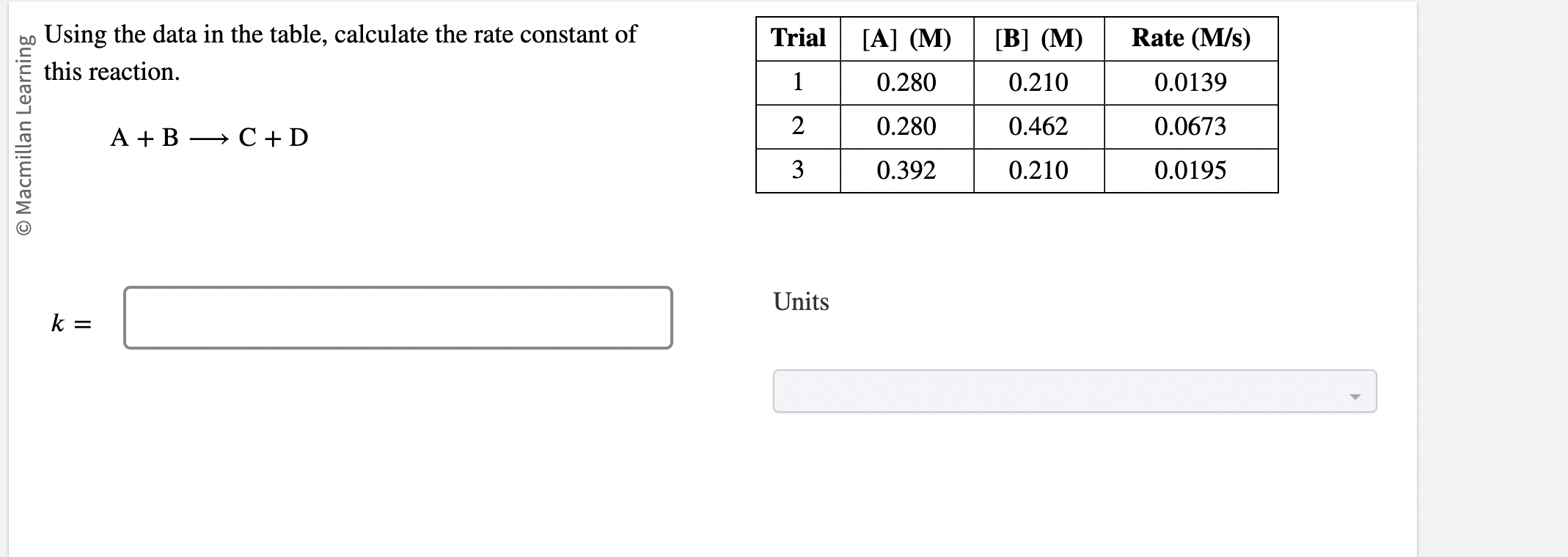This screenshot has width=1568, height=557.
Task: Click the Trial 1 row number
Action: [x=798, y=83]
